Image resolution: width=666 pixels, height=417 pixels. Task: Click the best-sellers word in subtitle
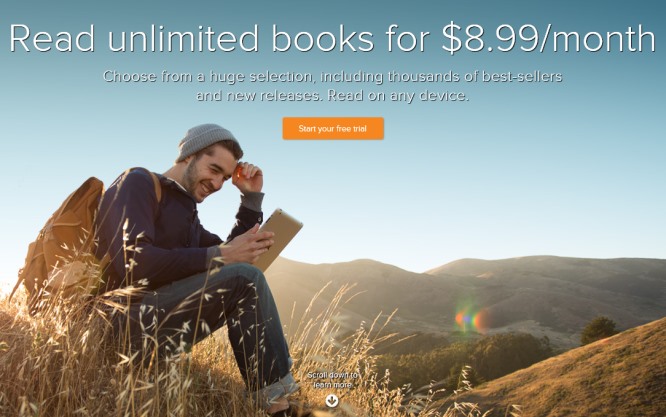(522, 76)
